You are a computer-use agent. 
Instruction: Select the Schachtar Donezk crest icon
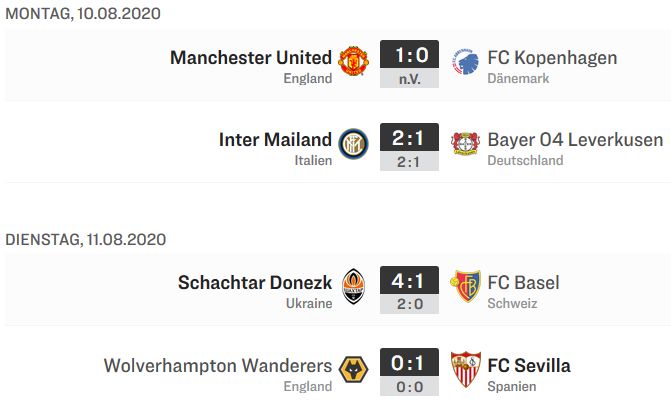pos(353,286)
